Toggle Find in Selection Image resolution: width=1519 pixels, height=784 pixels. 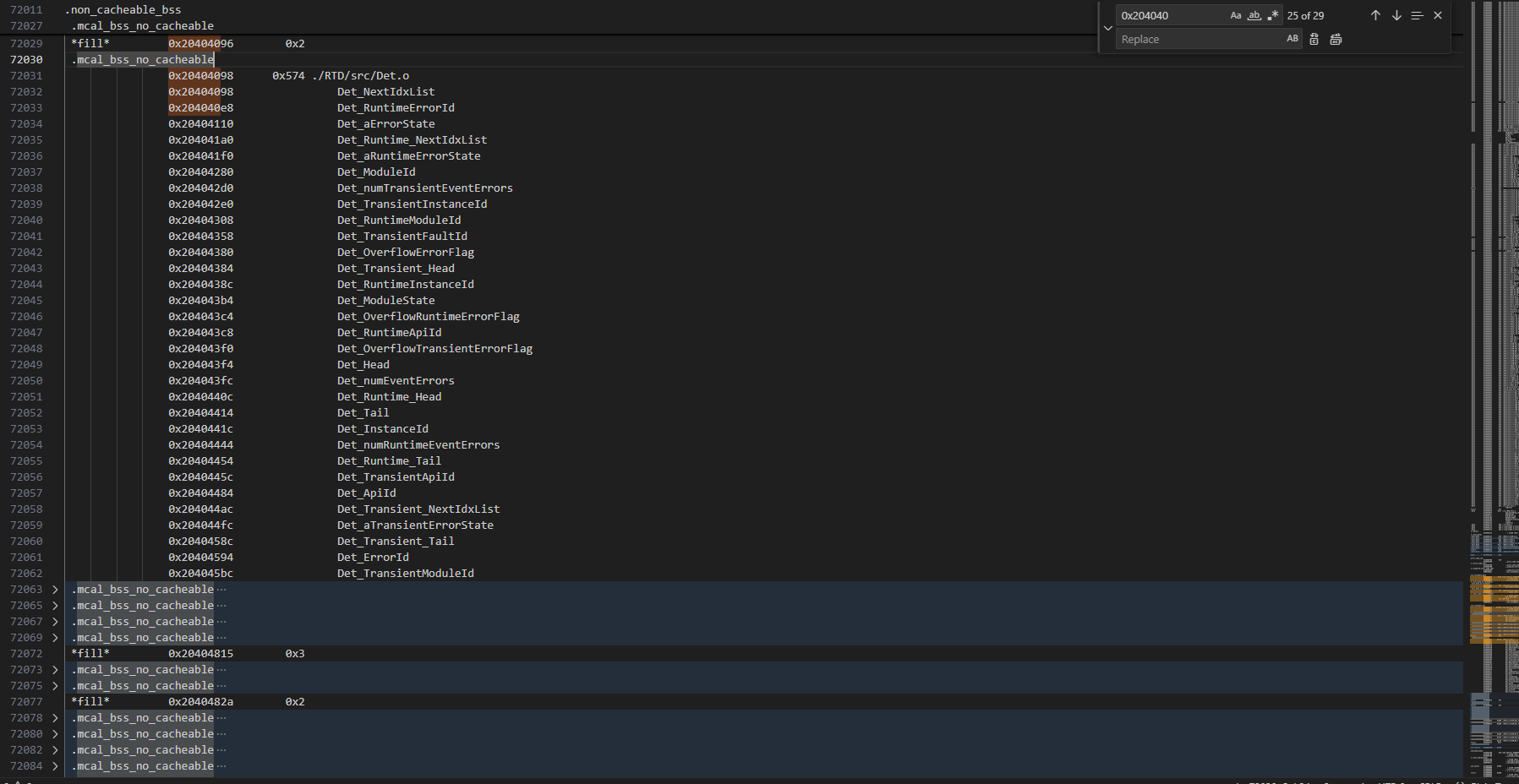[x=1418, y=15]
